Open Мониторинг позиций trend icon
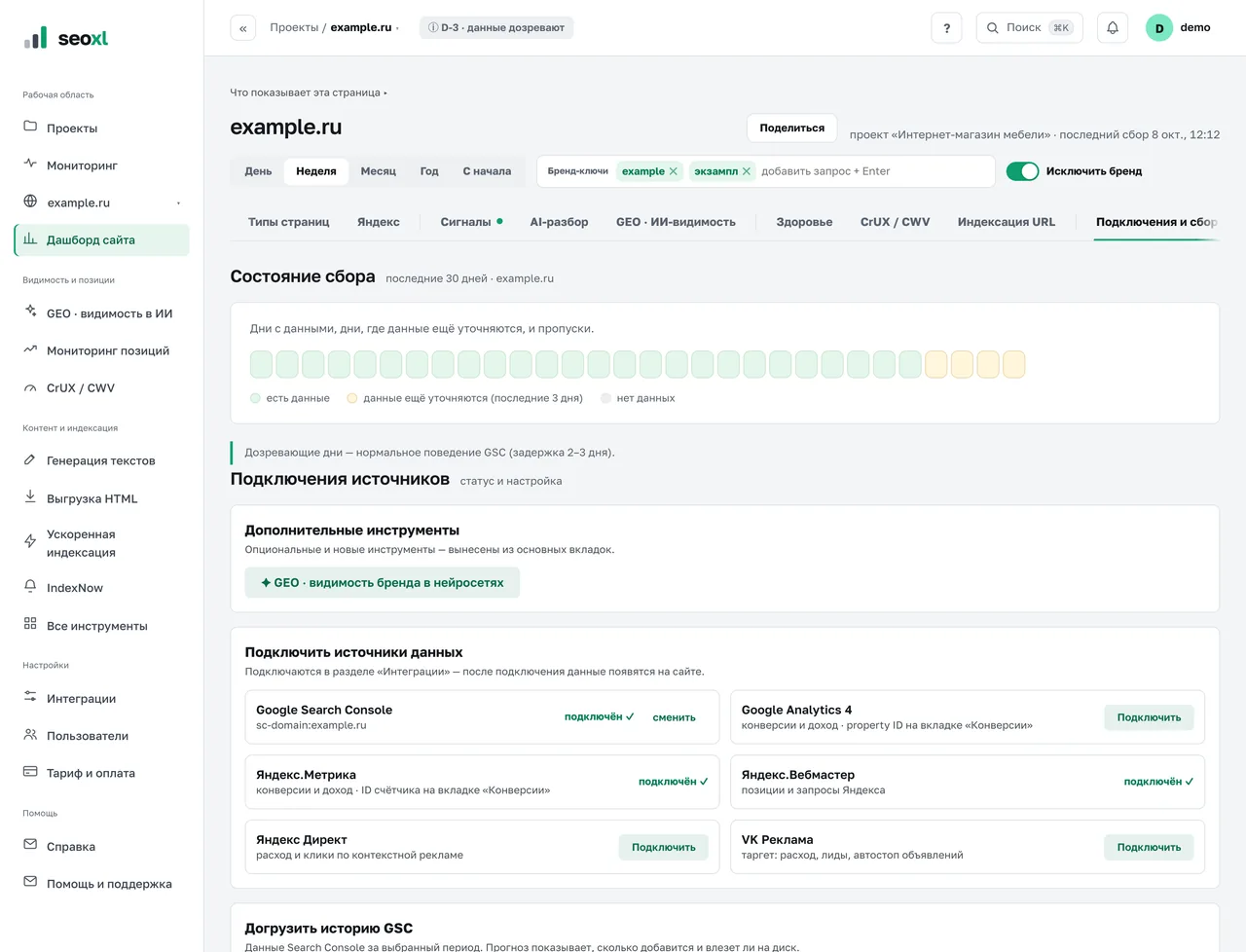 [30, 349]
